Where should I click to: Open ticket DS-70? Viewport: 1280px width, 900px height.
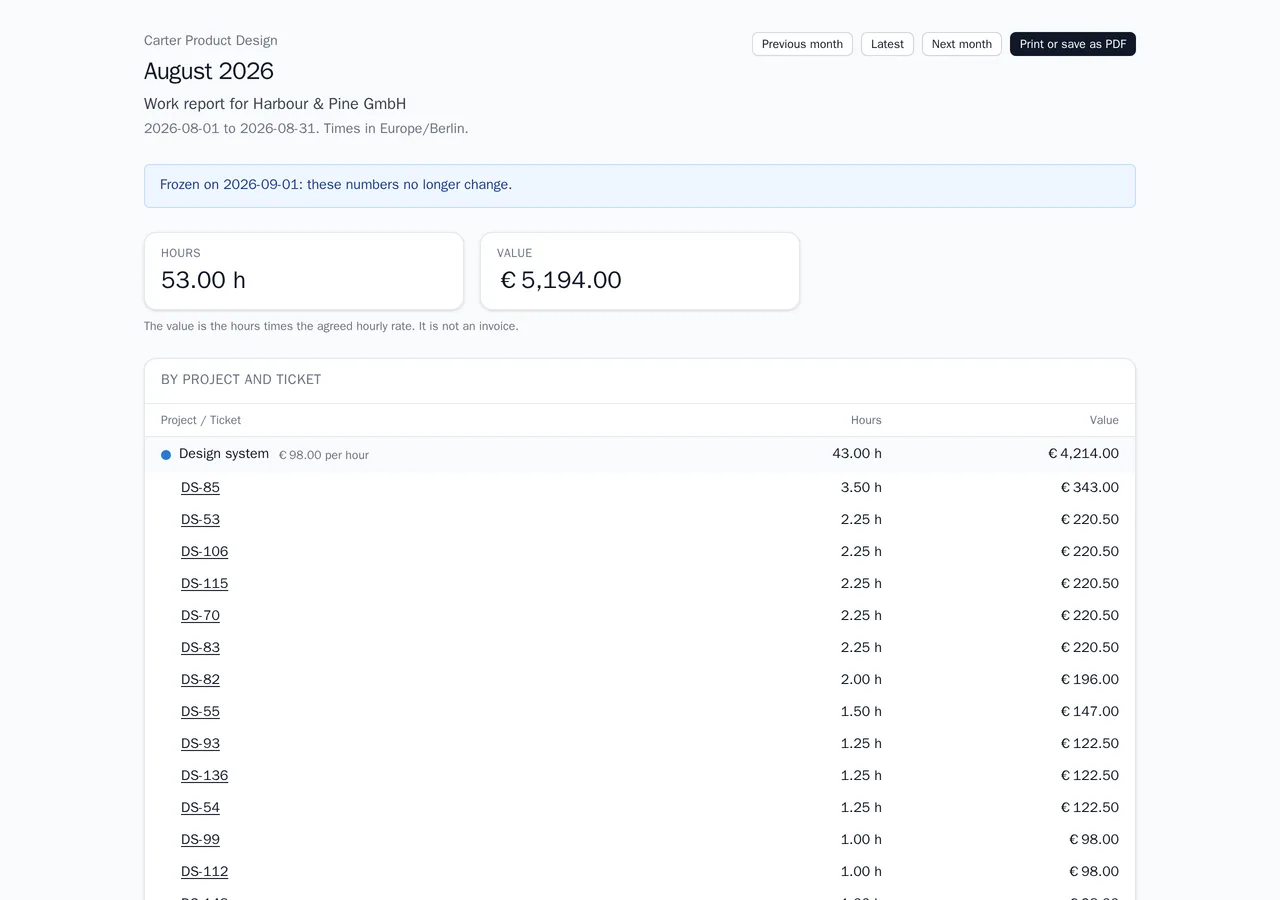[x=200, y=616]
